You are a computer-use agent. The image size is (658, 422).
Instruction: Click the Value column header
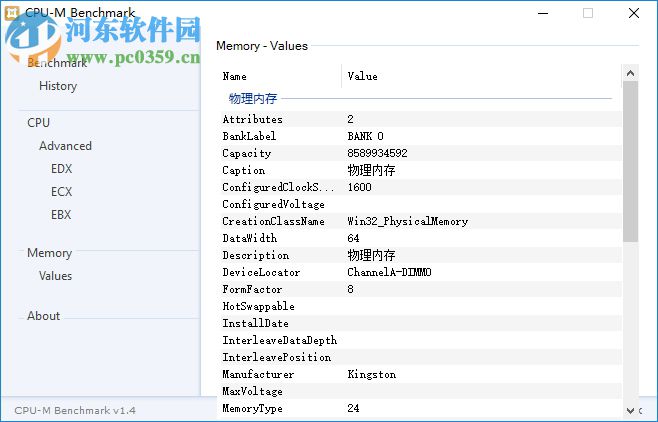481,76
